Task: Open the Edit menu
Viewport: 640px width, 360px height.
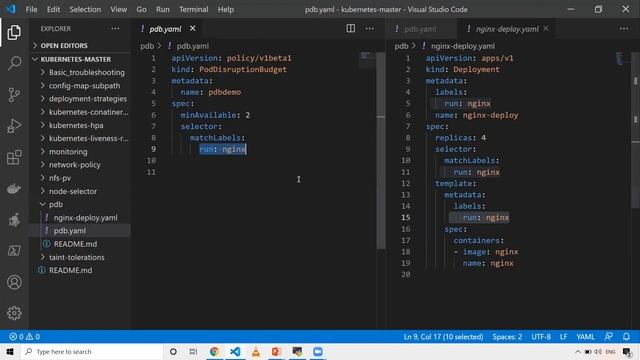Action: [53, 9]
